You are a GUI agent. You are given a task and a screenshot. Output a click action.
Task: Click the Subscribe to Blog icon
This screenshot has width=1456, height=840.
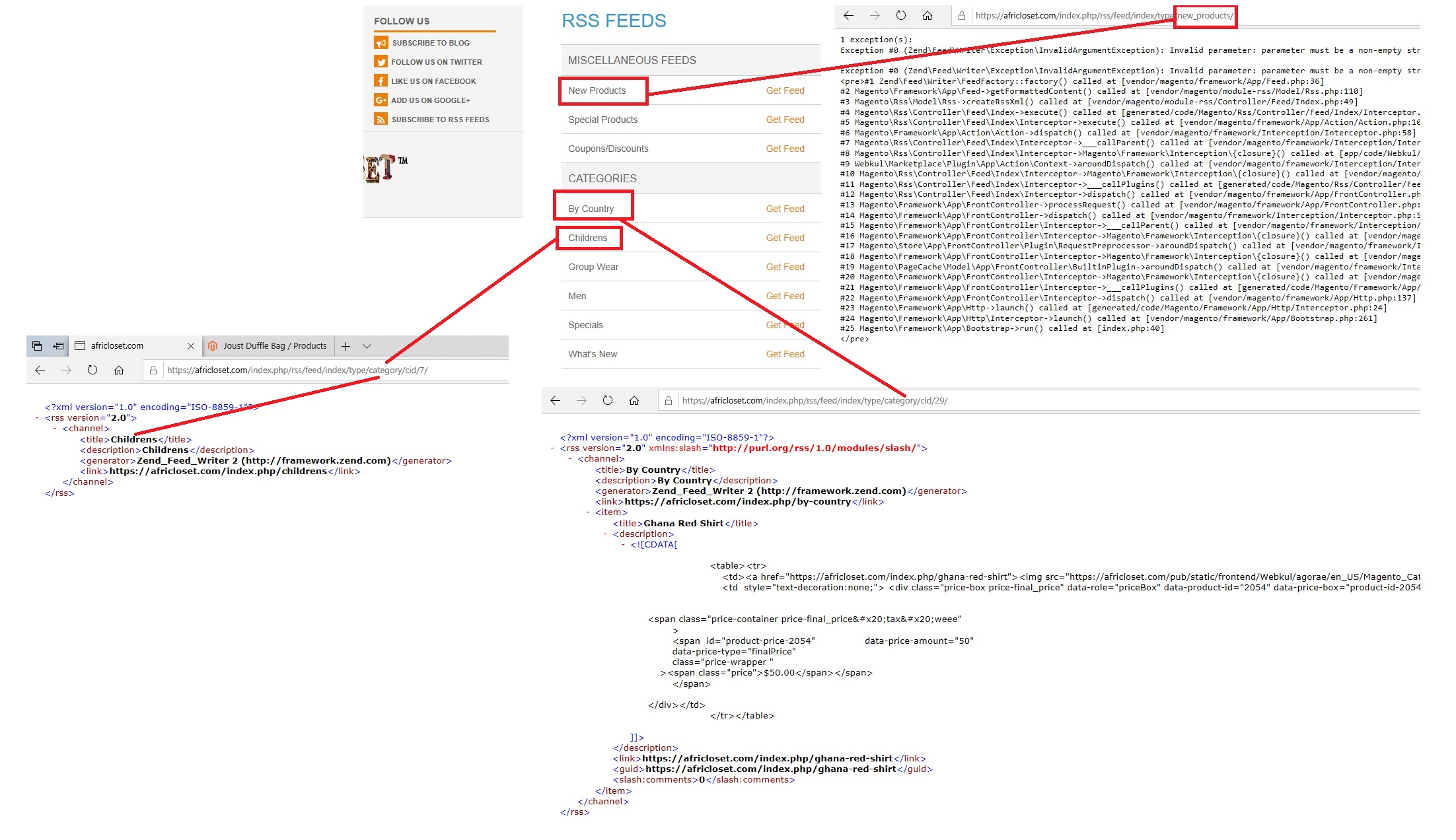pos(381,42)
